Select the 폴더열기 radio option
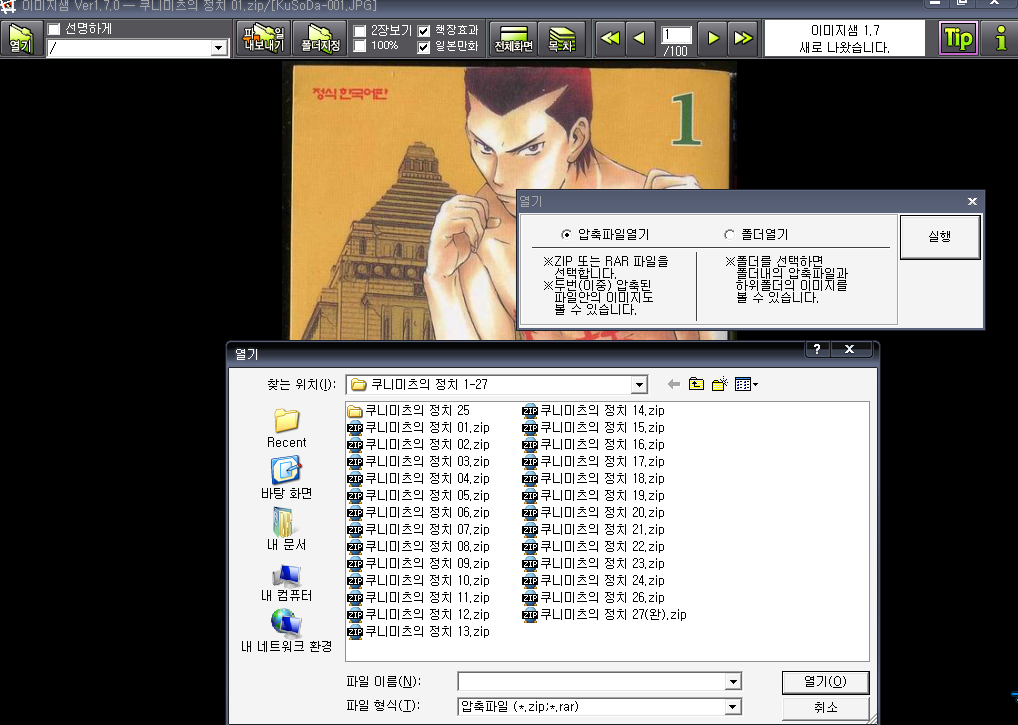Image resolution: width=1018 pixels, height=725 pixels. 729,234
